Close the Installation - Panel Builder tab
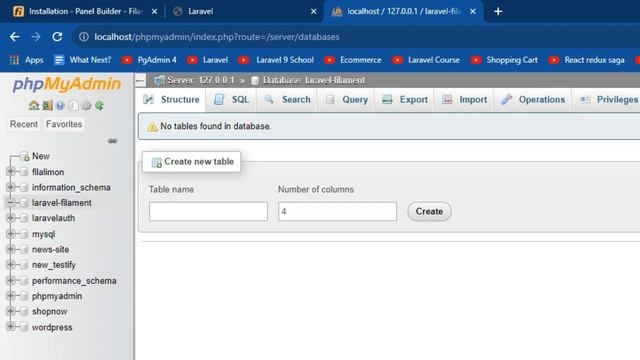The width and height of the screenshot is (640, 360). click(154, 11)
